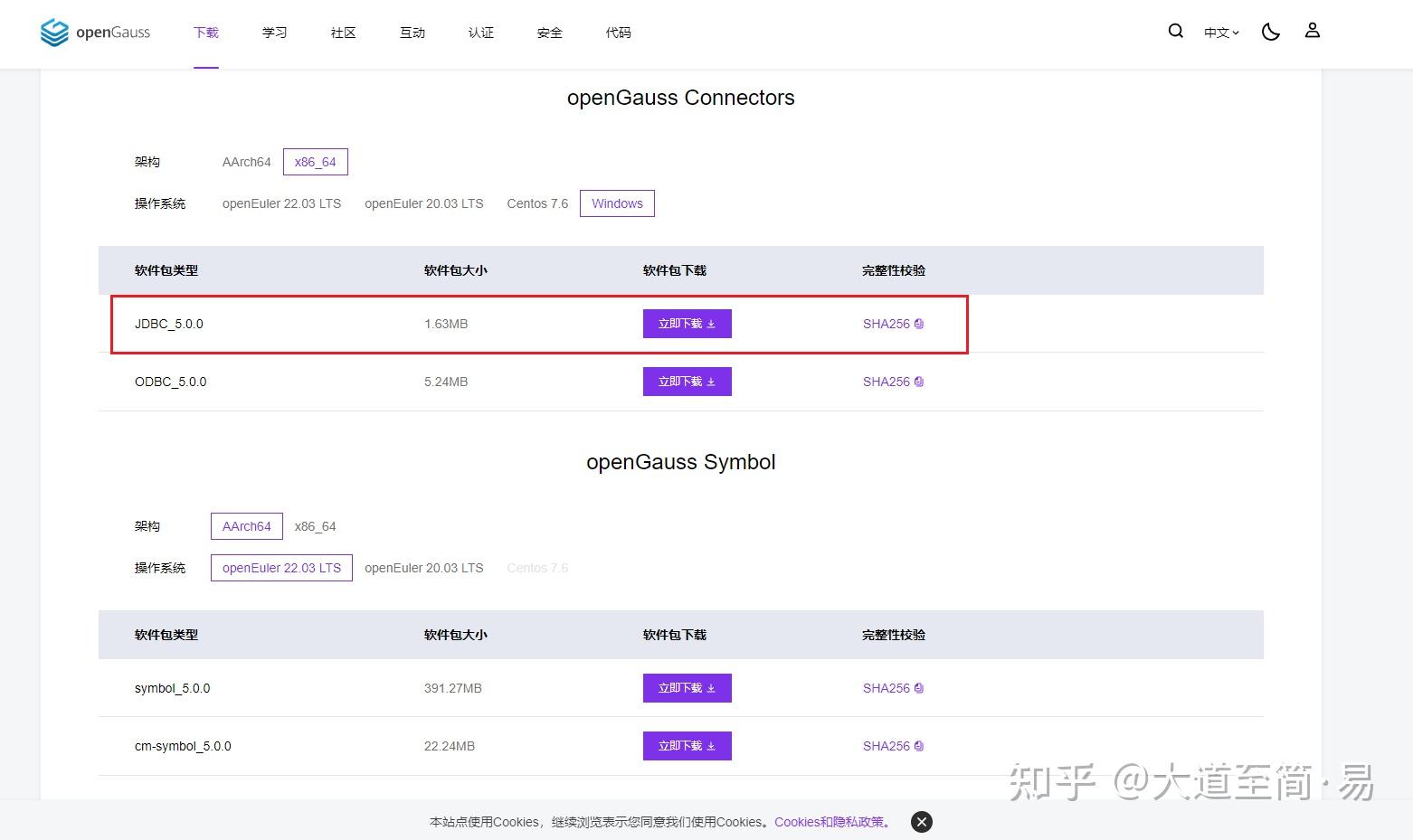Toggle dark mode with the moon icon
1413x840 pixels.
pos(1270,31)
